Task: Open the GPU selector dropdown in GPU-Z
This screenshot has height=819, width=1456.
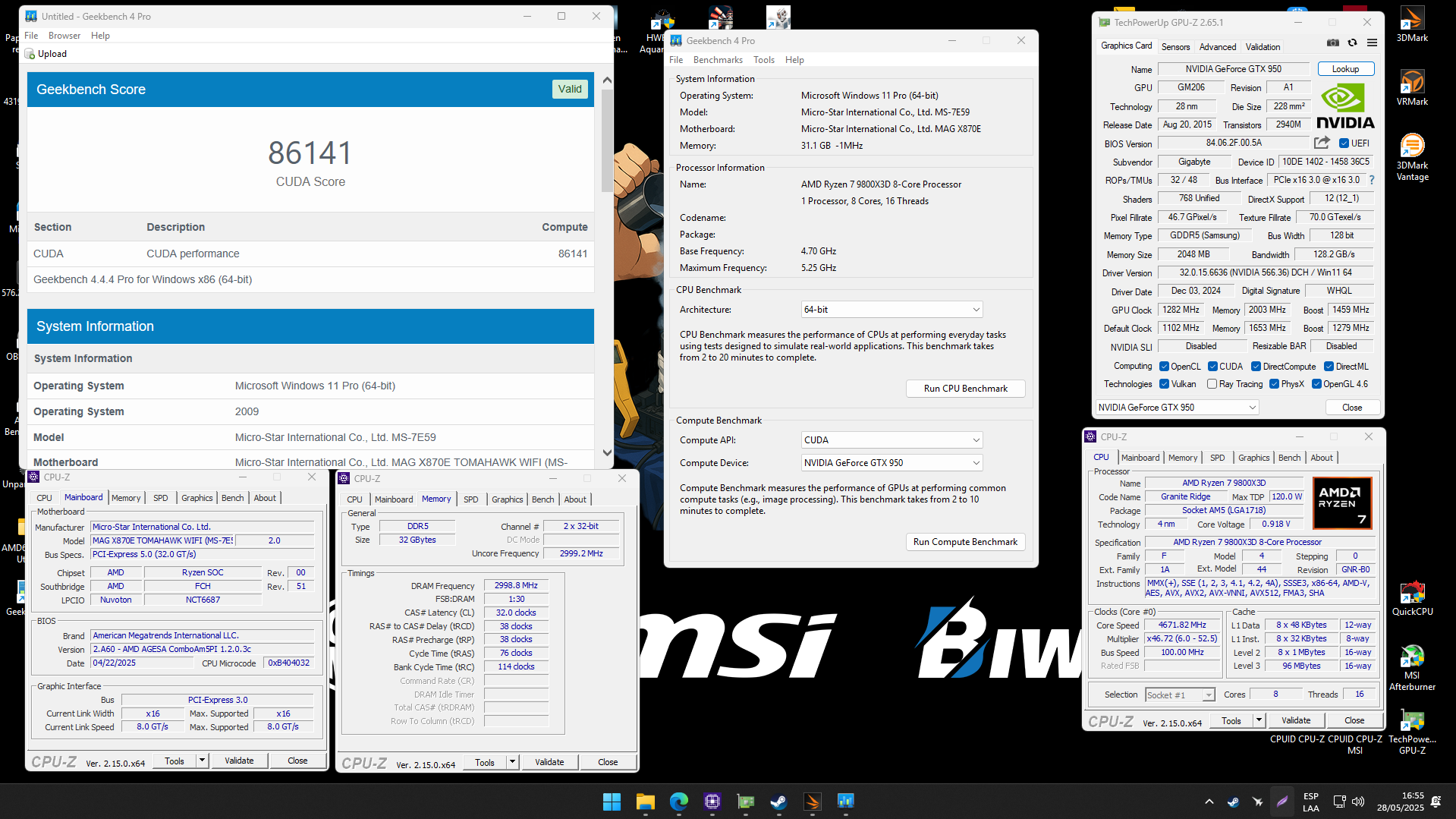Action: coord(1178,408)
